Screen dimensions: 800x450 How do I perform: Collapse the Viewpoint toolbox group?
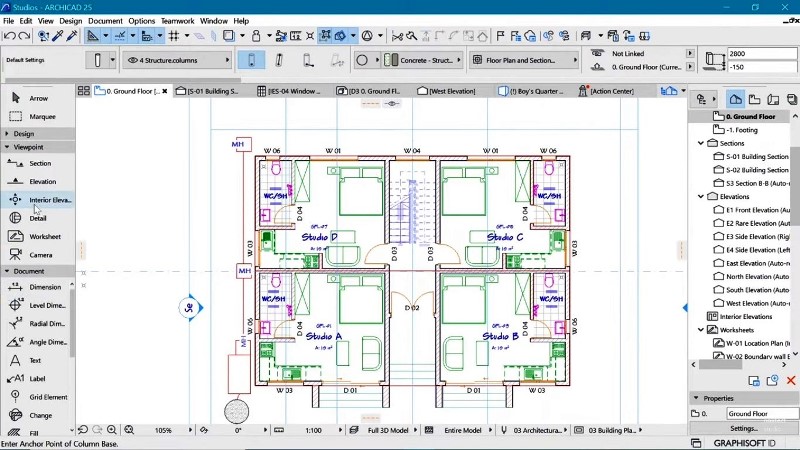8,147
